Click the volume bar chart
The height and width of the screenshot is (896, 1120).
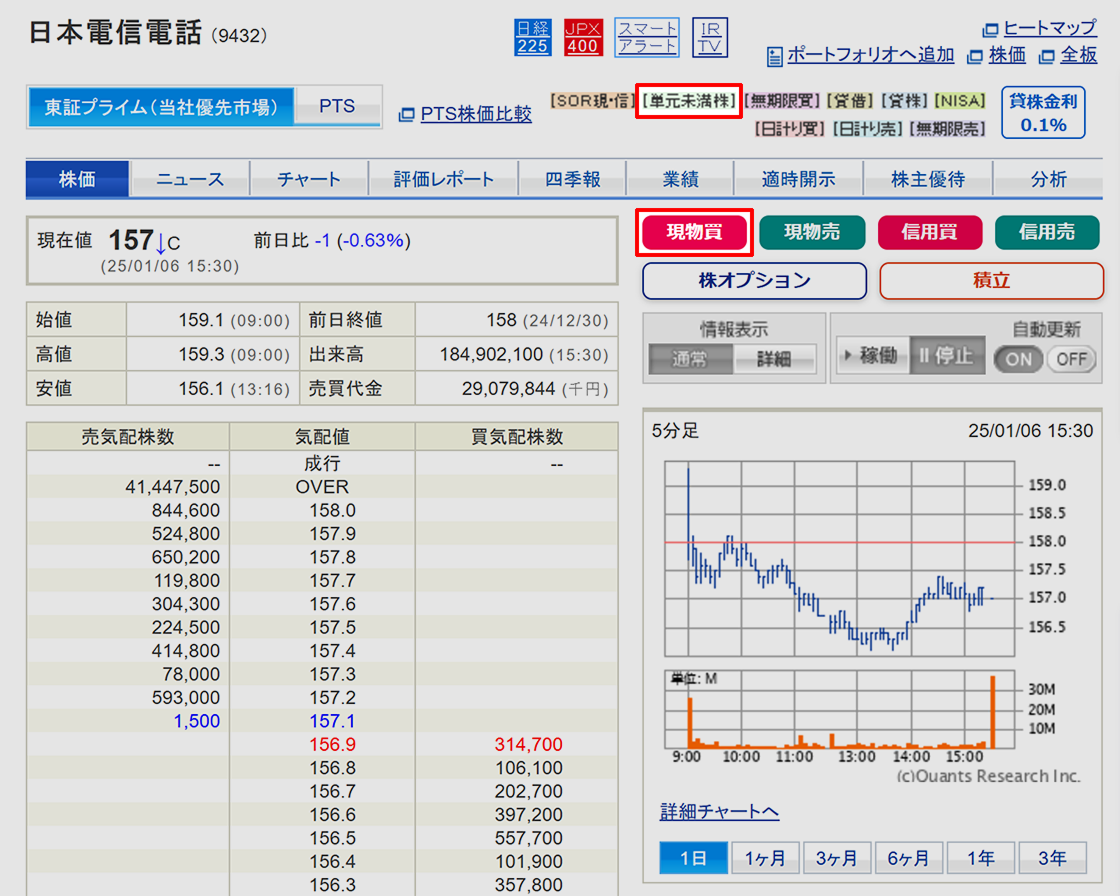839,709
